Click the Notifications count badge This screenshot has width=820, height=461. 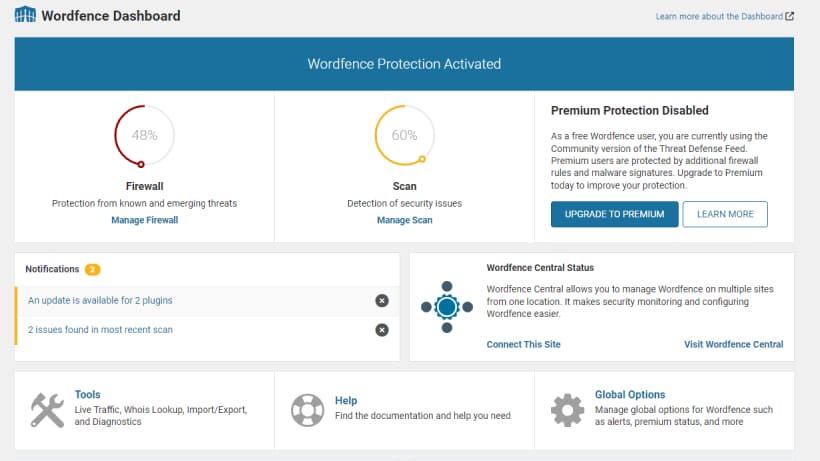93,269
